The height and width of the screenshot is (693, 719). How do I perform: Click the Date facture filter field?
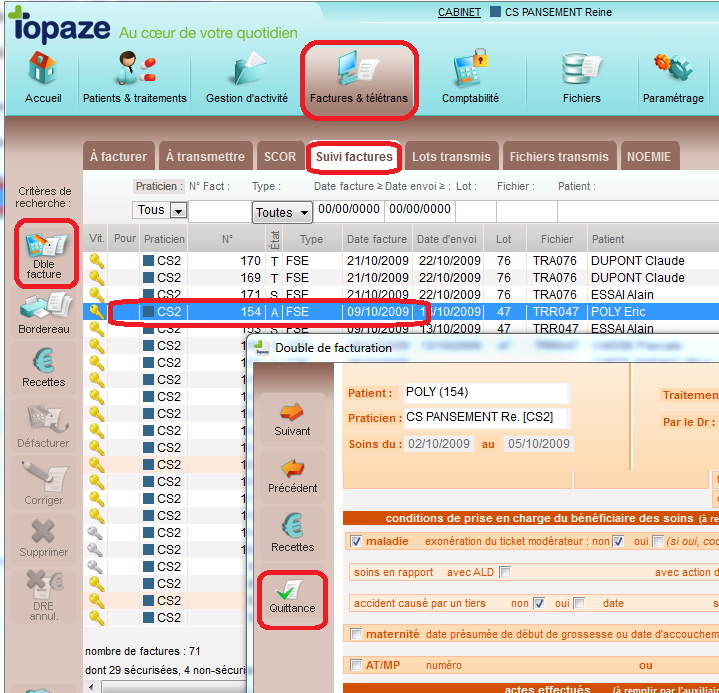[x=349, y=210]
